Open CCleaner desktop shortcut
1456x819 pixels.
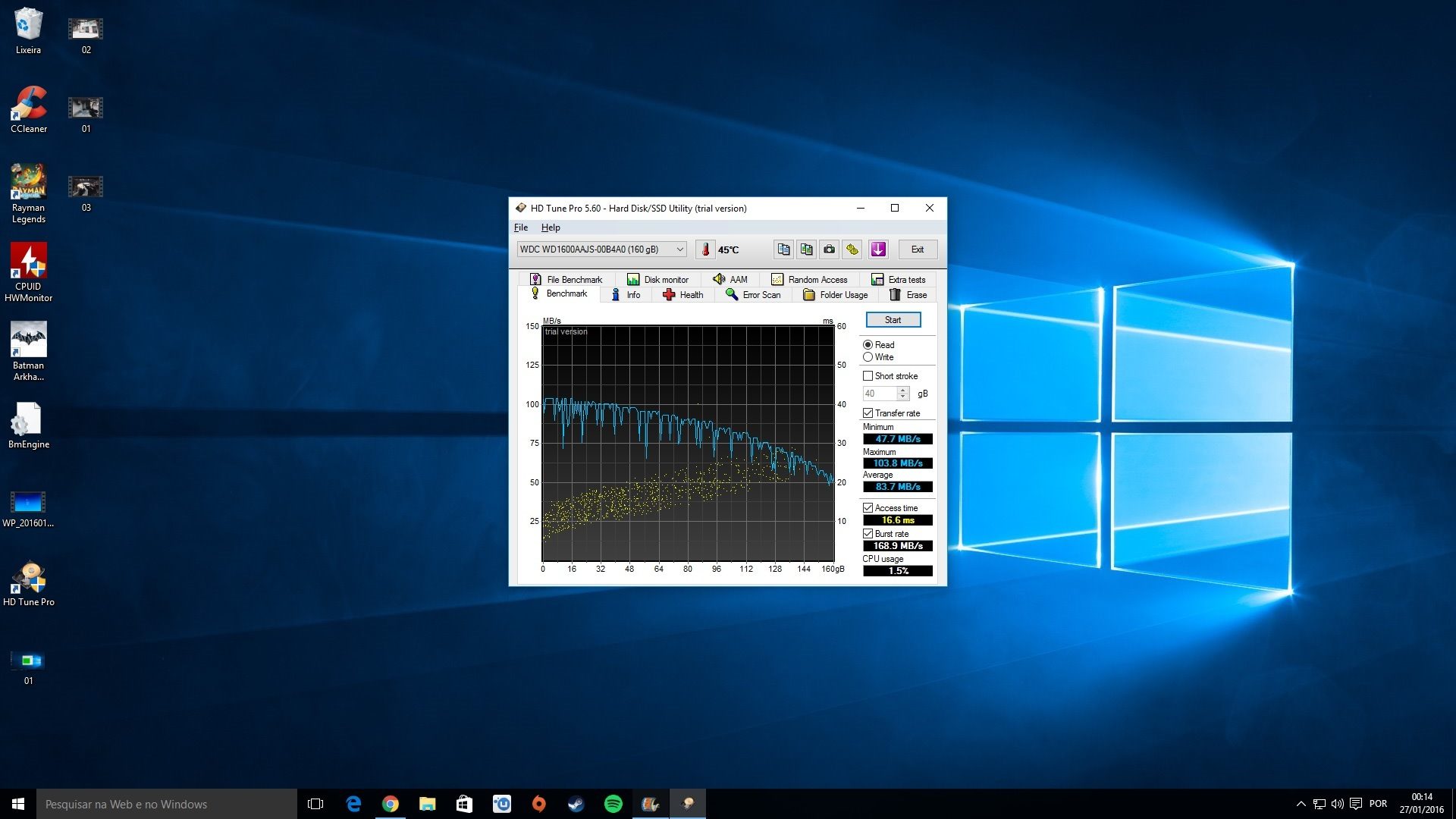(29, 110)
